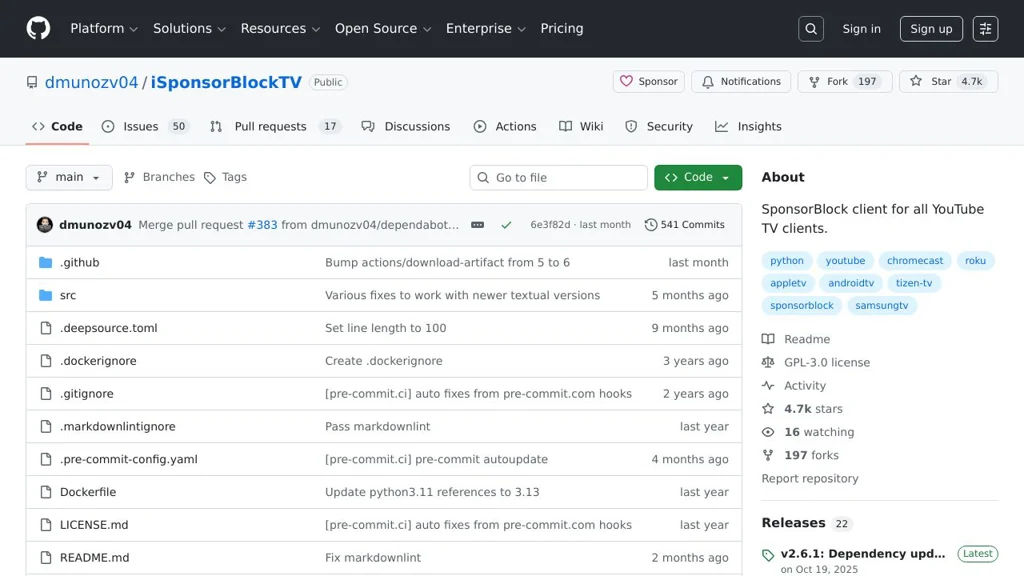Select the chromecast topic tag
The image size is (1024, 576).
[914, 261]
